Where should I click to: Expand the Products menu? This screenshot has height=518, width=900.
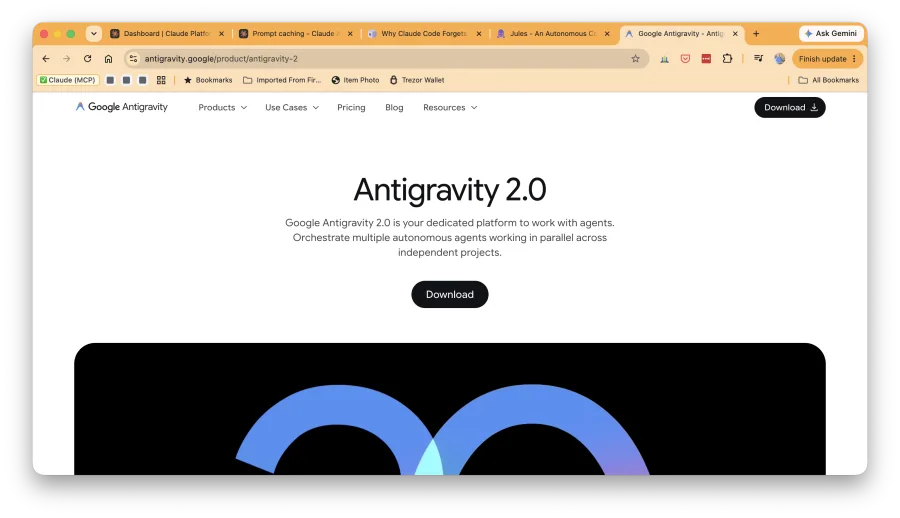point(223,107)
